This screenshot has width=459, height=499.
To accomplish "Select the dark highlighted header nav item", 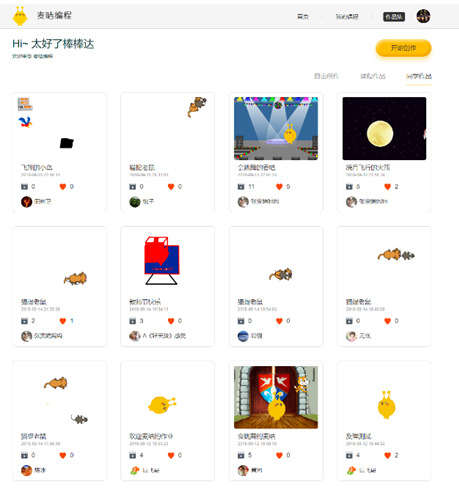I will pyautogui.click(x=394, y=17).
